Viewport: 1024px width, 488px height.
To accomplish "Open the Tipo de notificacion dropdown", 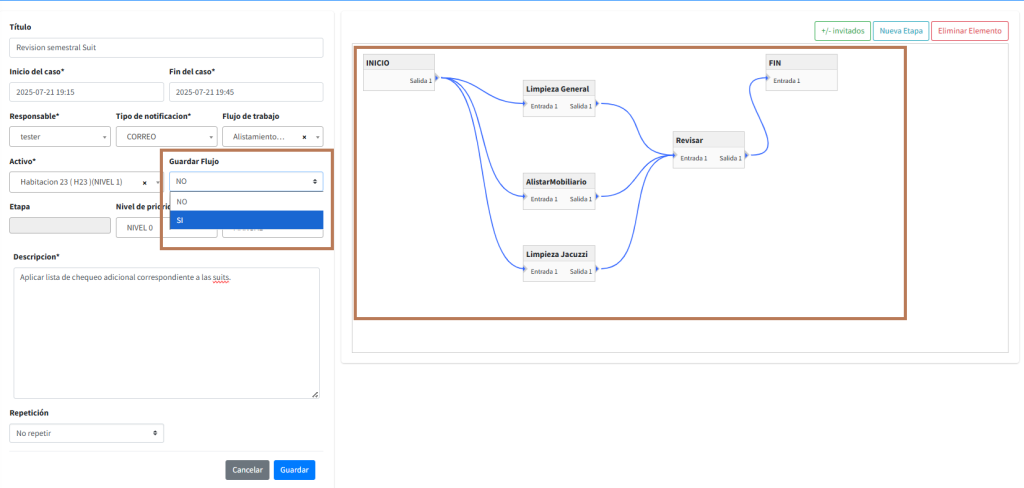I will [x=165, y=137].
